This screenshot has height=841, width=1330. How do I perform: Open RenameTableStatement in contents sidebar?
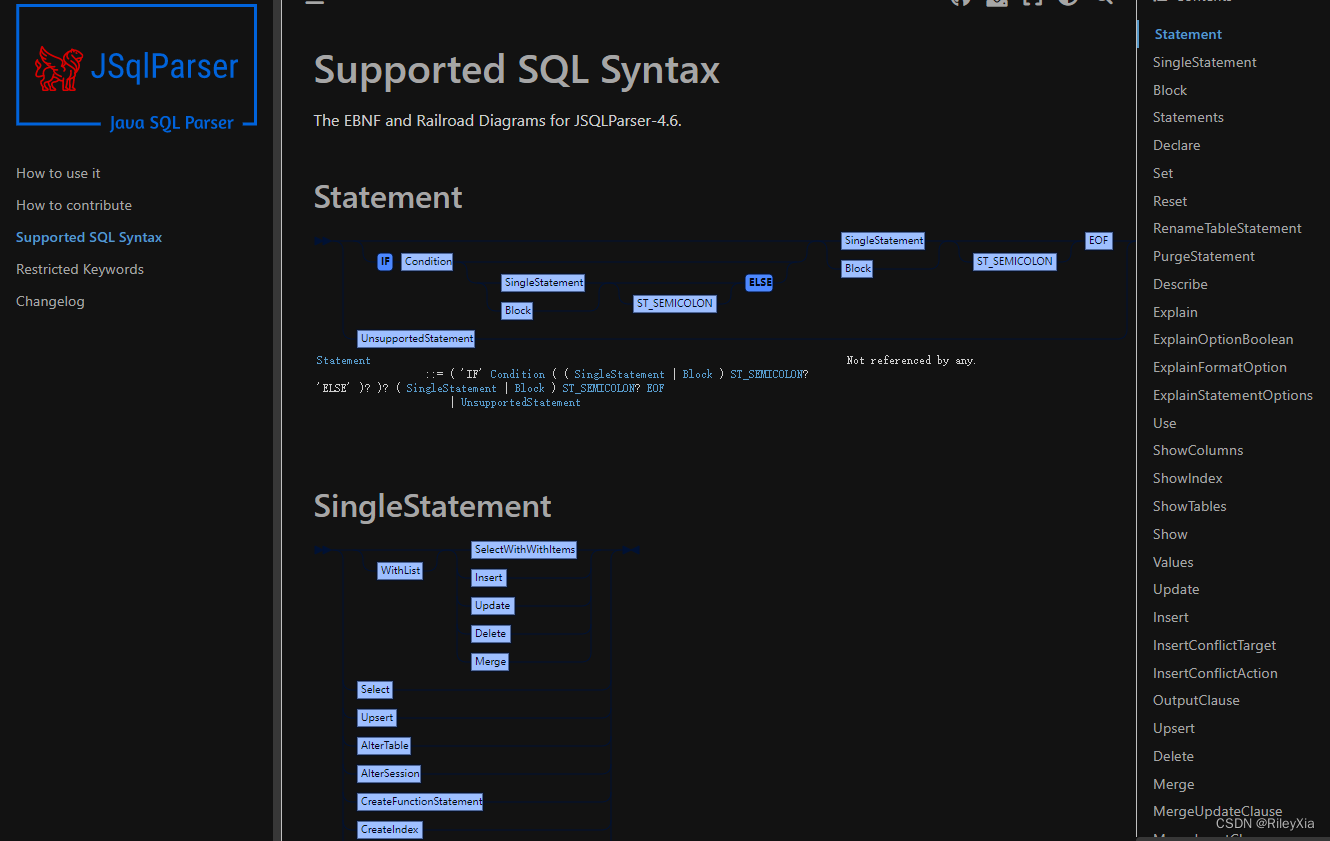(1227, 228)
